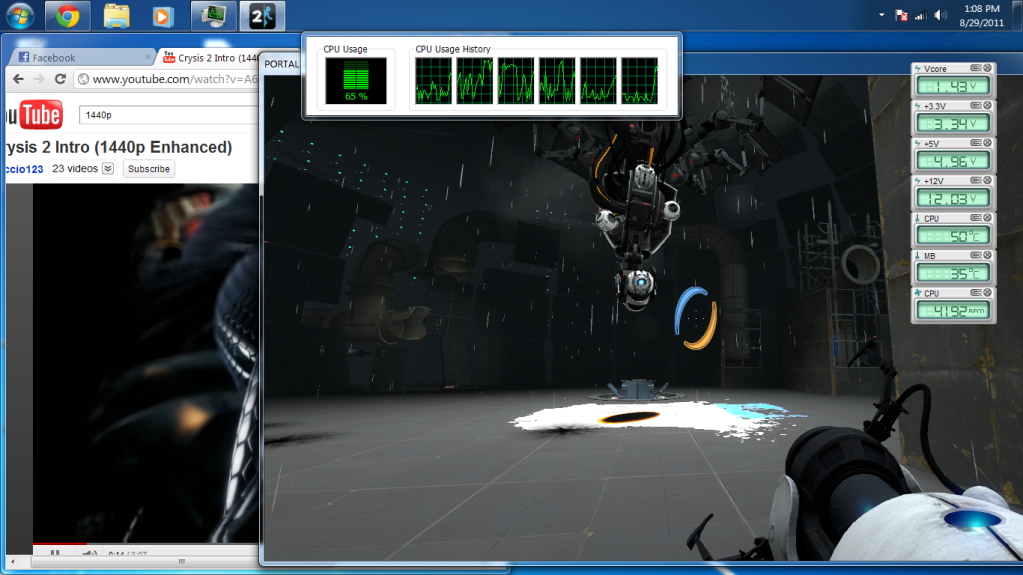The image size is (1023, 575).
Task: Open Windows Explorer folder taskbar icon
Action: pyautogui.click(x=116, y=16)
